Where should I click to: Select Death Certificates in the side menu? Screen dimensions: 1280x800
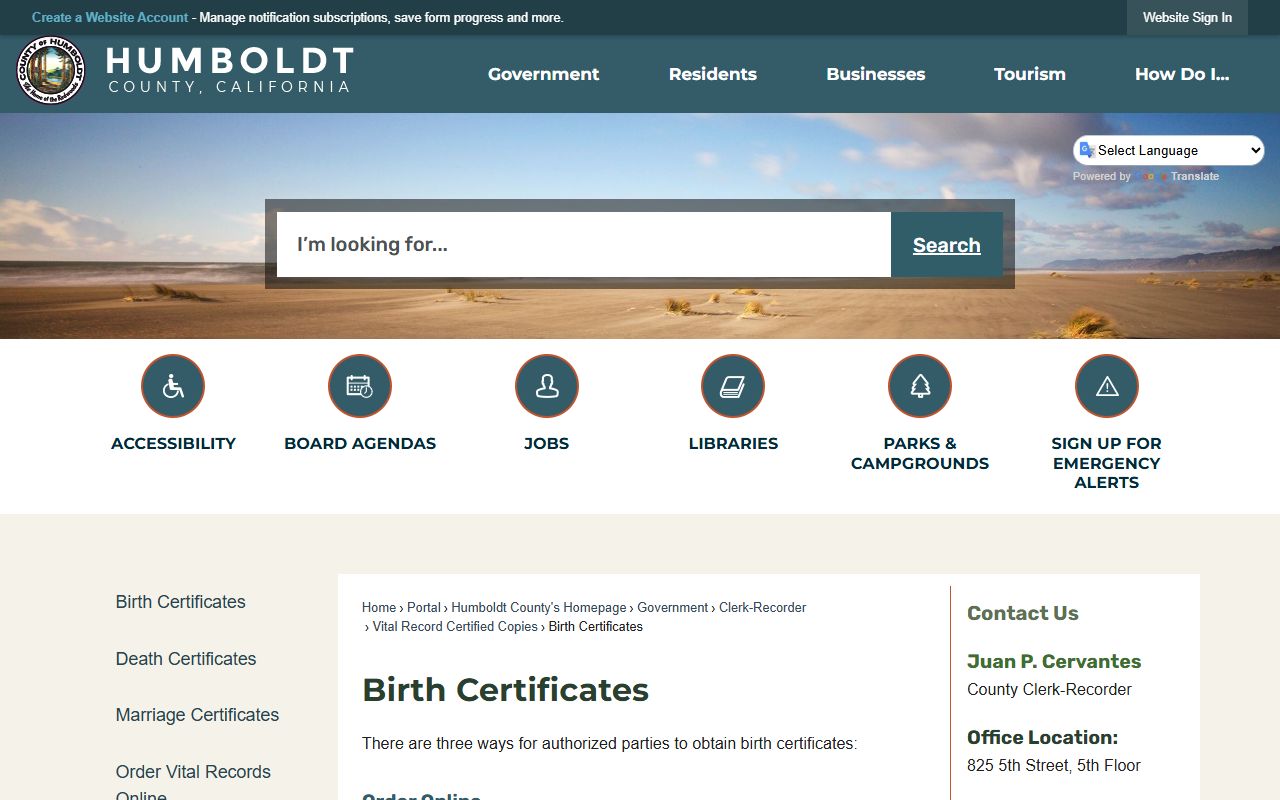click(x=186, y=659)
